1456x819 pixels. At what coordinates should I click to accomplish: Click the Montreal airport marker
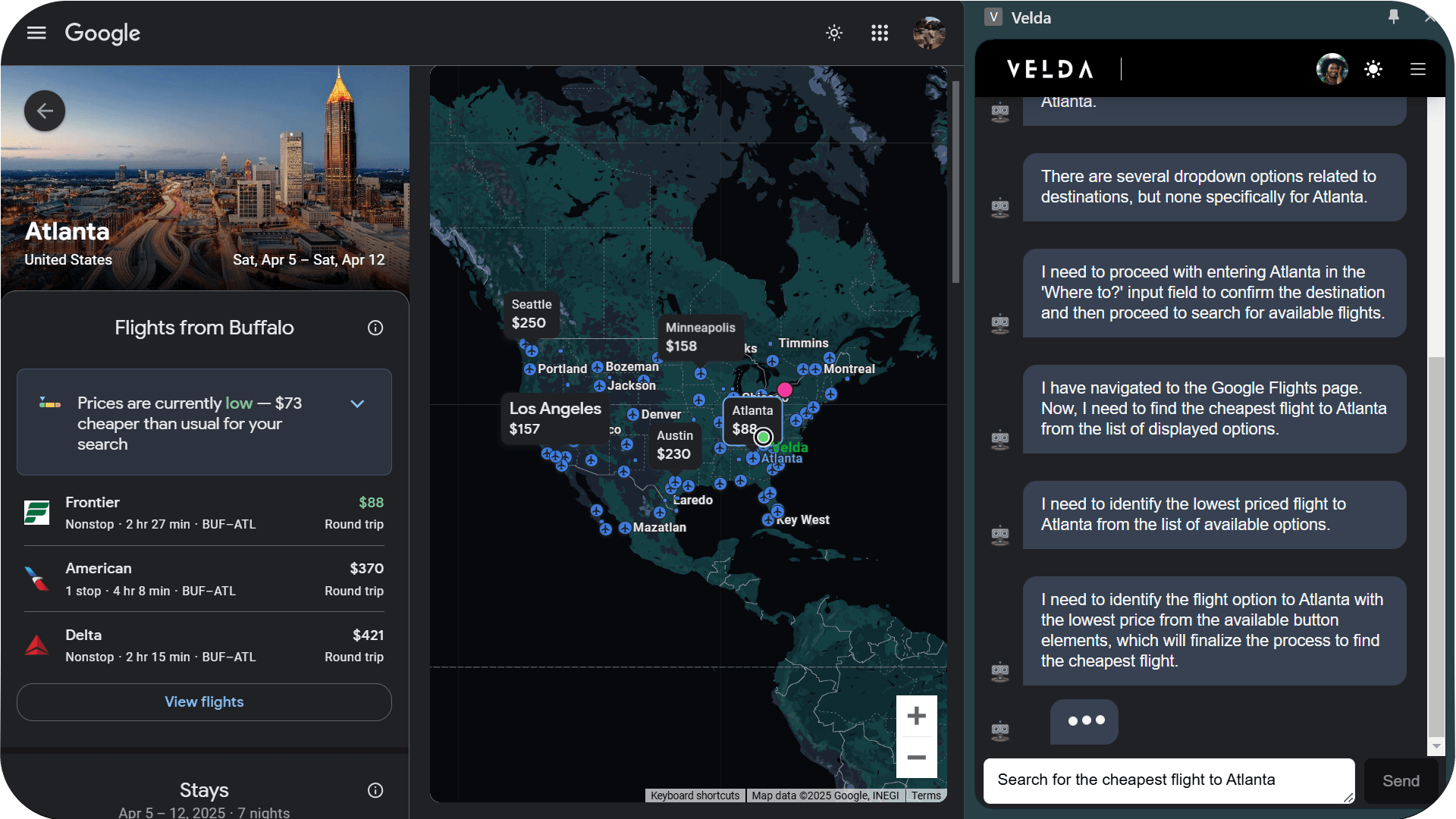tap(815, 369)
